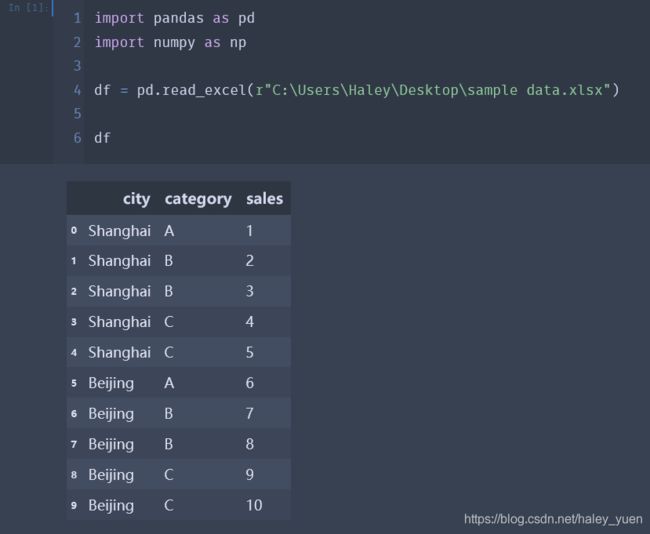Click Shanghai cell in row index 2
Image resolution: width=650 pixels, height=534 pixels.
[x=119, y=291]
